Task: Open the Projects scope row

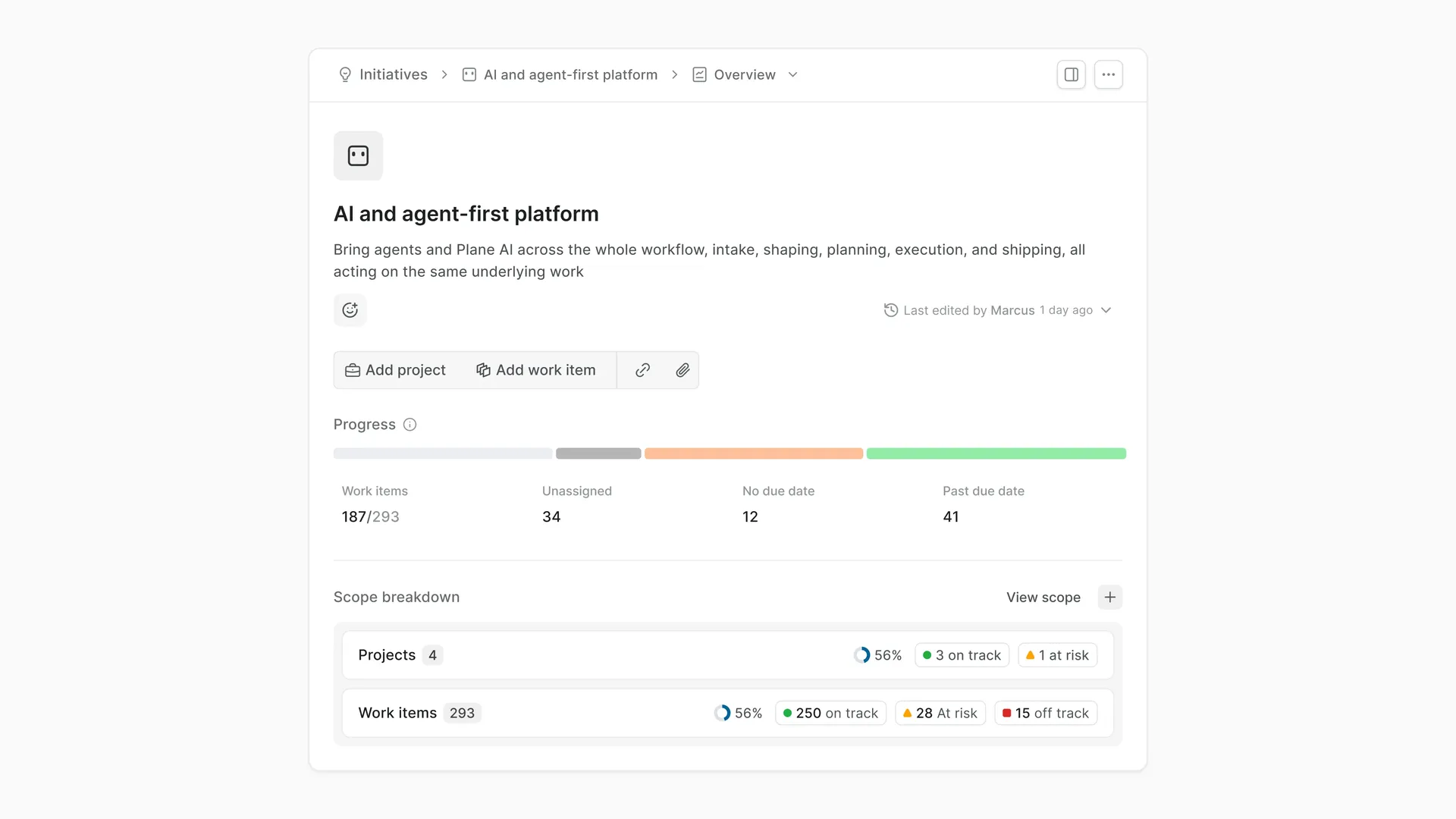Action: (x=728, y=655)
